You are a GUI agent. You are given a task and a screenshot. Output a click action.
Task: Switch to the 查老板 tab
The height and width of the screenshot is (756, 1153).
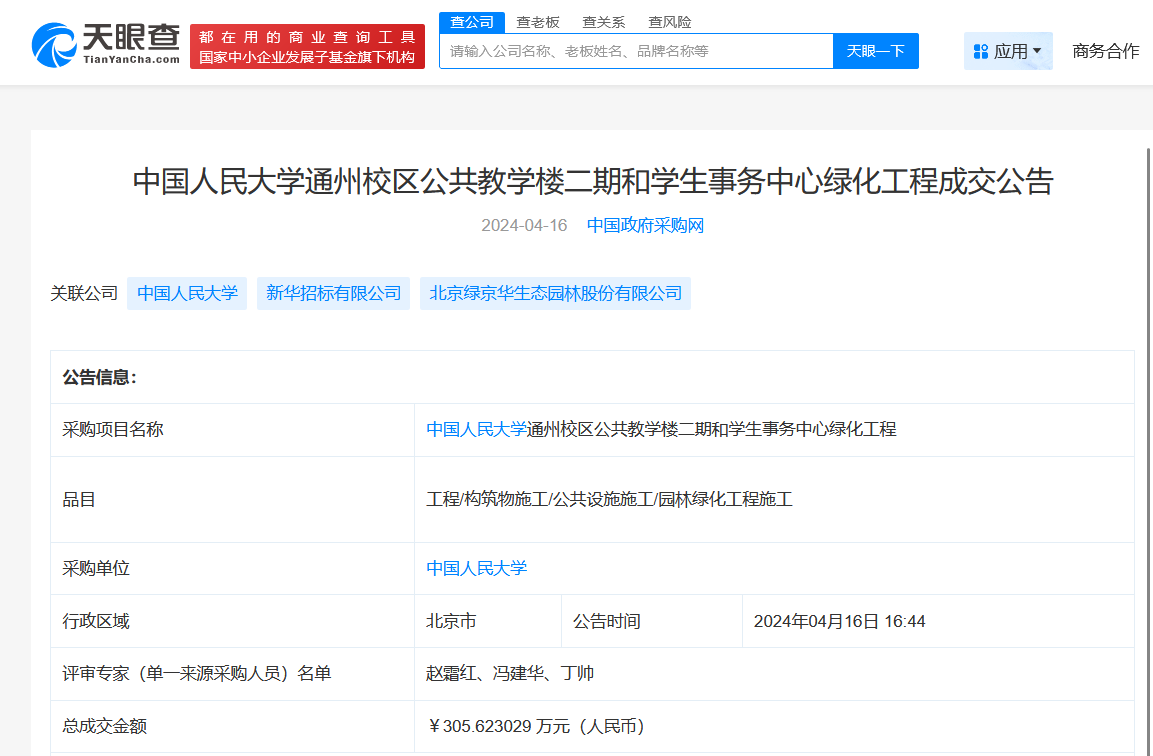pos(538,22)
